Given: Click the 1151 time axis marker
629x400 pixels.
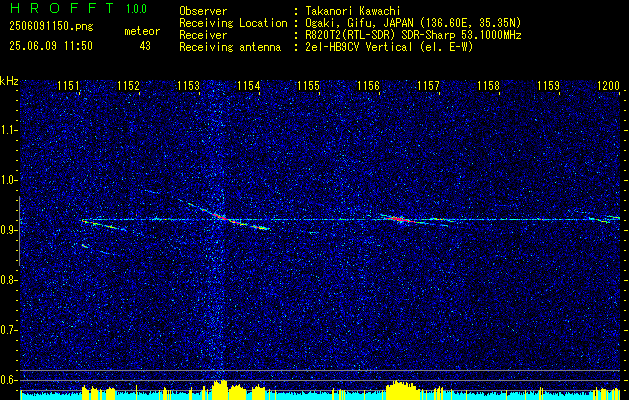Looking at the screenshot, I should tap(68, 85).
